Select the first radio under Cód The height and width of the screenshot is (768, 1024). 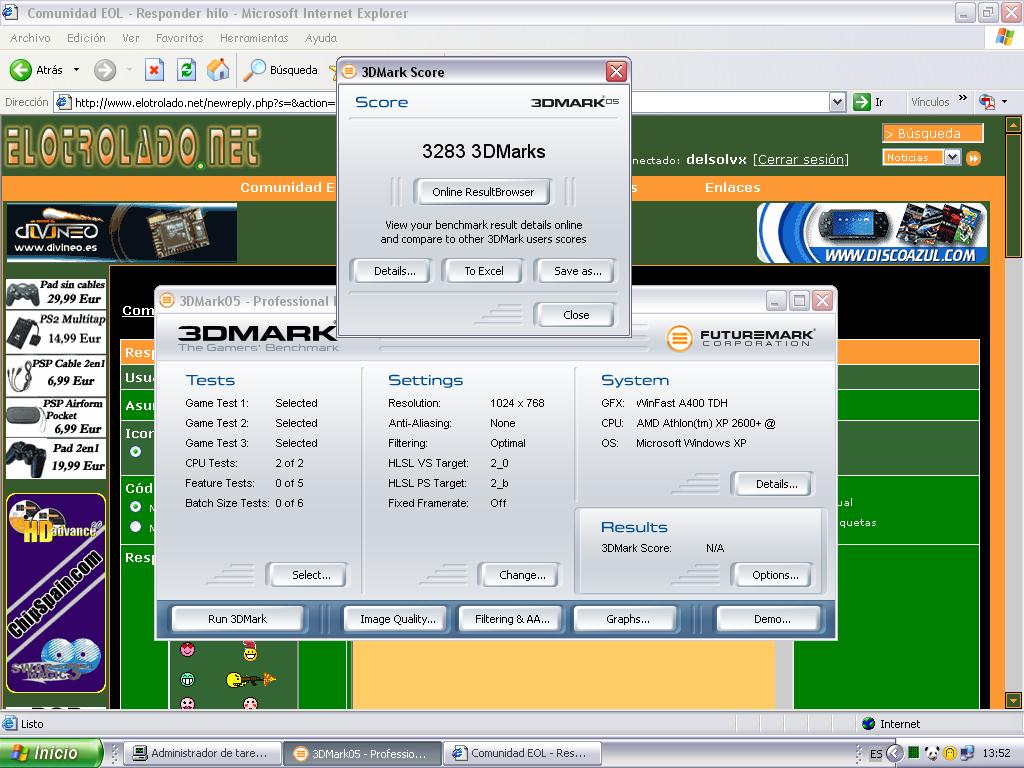(136, 506)
